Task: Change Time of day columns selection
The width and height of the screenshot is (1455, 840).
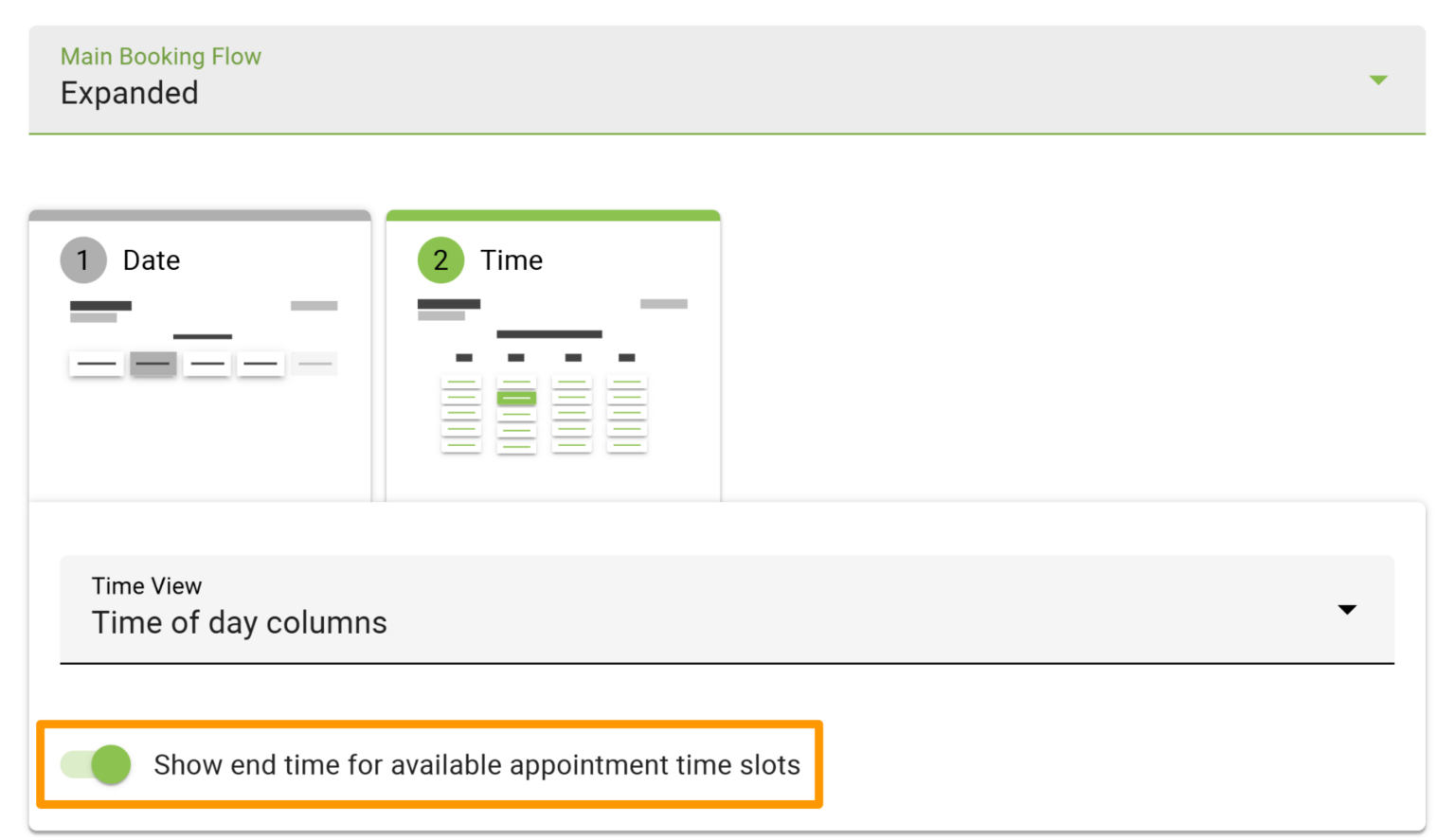Action: [1347, 610]
